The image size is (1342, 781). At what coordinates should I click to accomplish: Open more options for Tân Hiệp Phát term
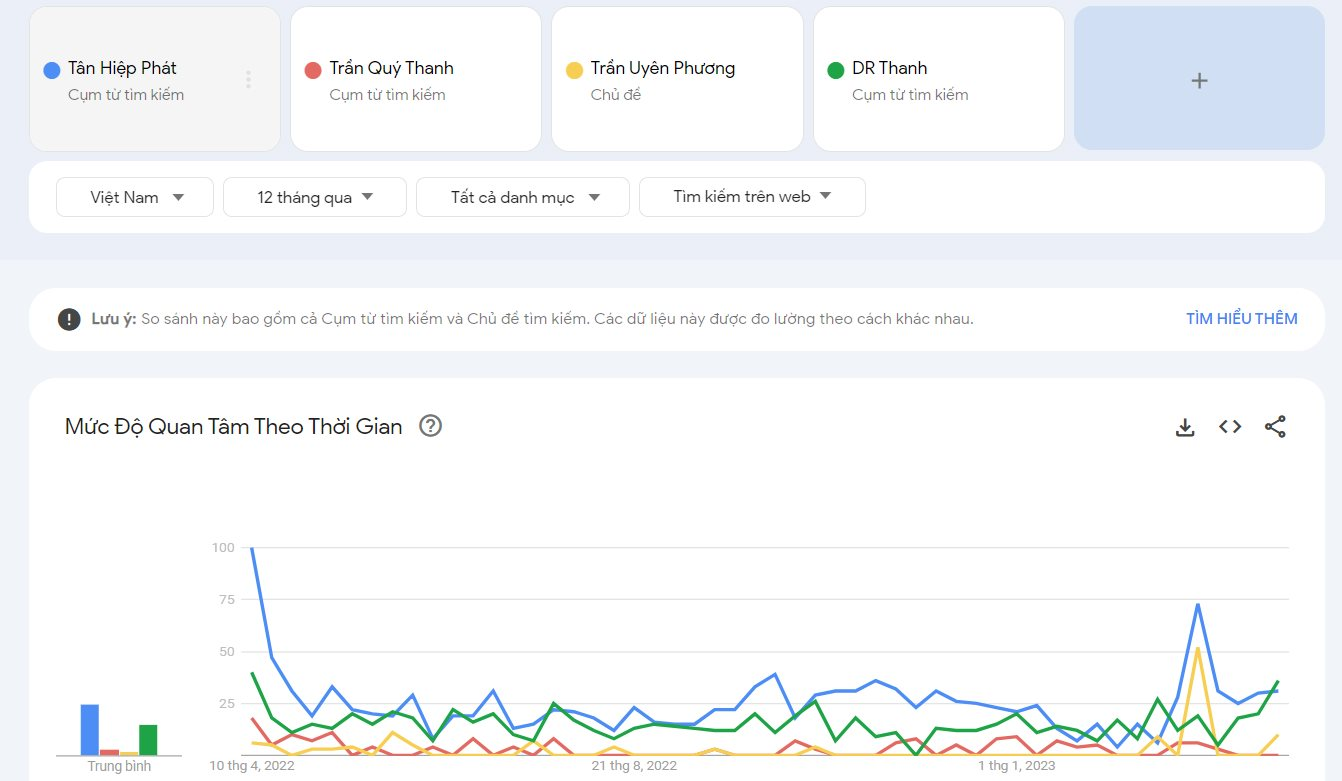(x=248, y=79)
